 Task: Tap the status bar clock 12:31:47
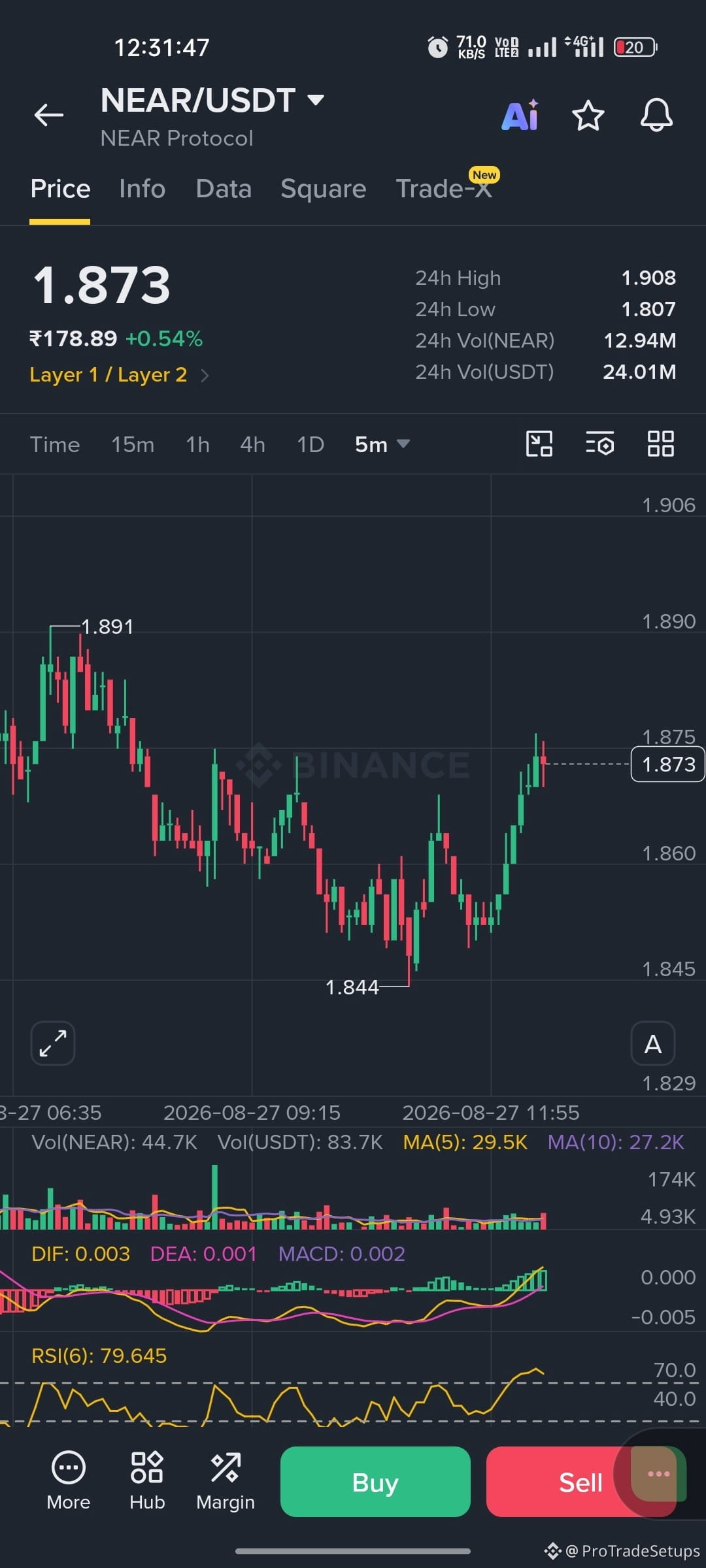click(x=162, y=47)
